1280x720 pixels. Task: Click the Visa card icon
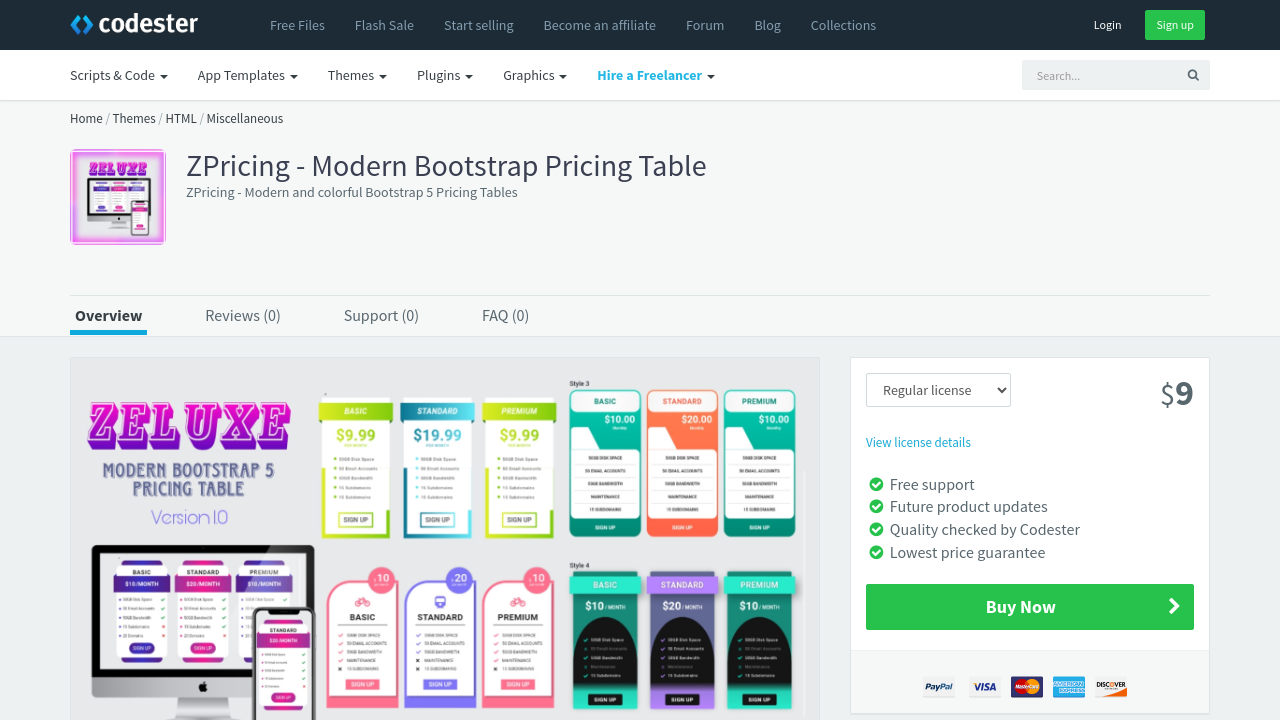pyautogui.click(x=985, y=687)
